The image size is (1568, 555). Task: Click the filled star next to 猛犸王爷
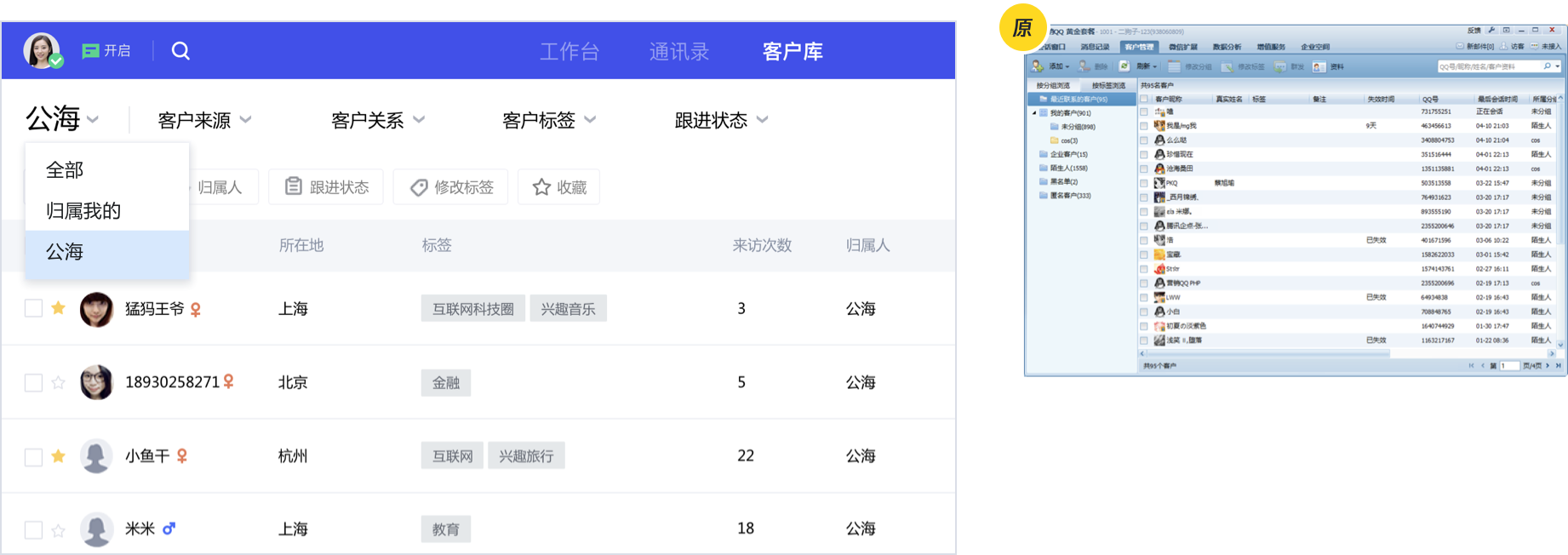[x=58, y=308]
